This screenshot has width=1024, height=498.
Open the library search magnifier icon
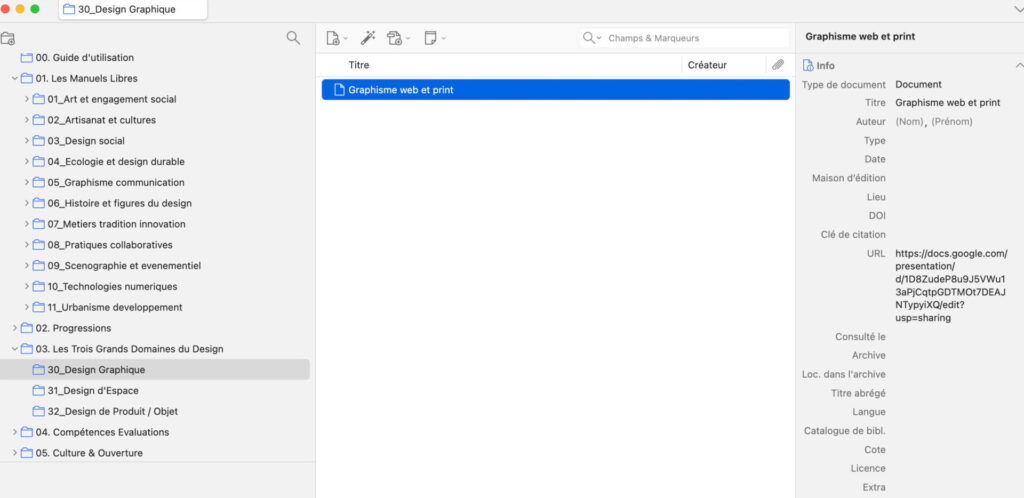coord(293,38)
